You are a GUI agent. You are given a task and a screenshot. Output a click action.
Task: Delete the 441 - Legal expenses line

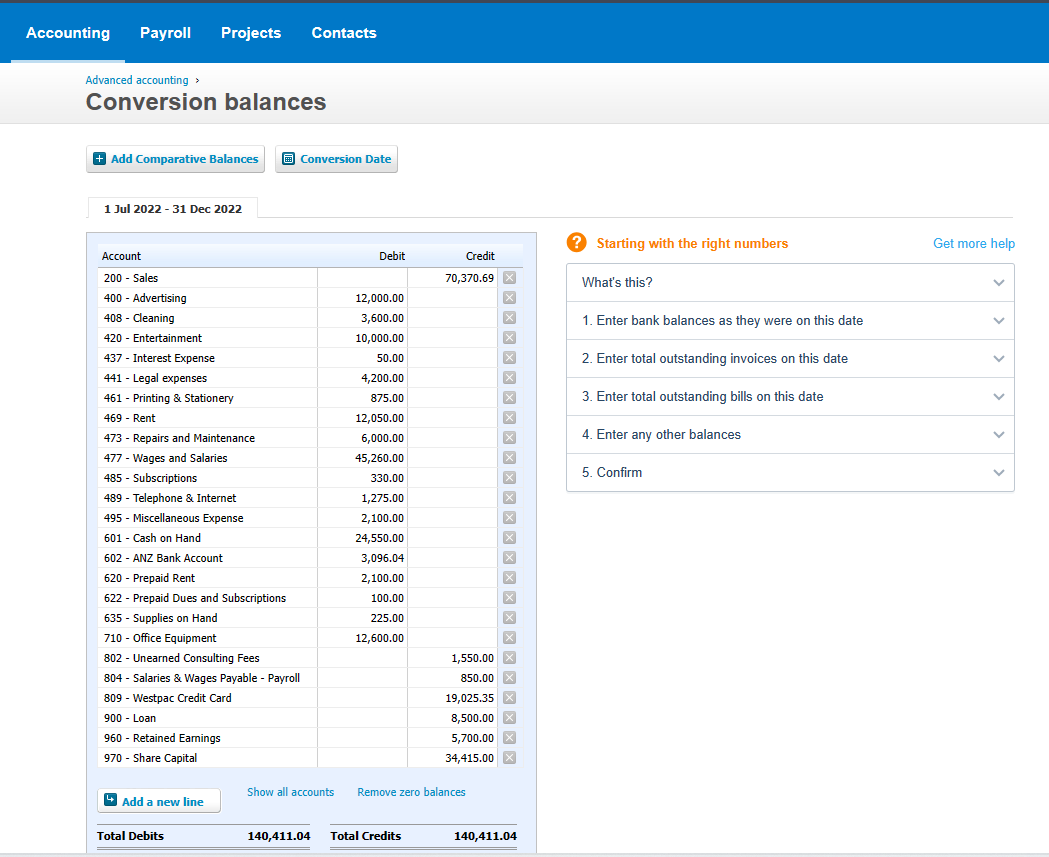(x=509, y=378)
